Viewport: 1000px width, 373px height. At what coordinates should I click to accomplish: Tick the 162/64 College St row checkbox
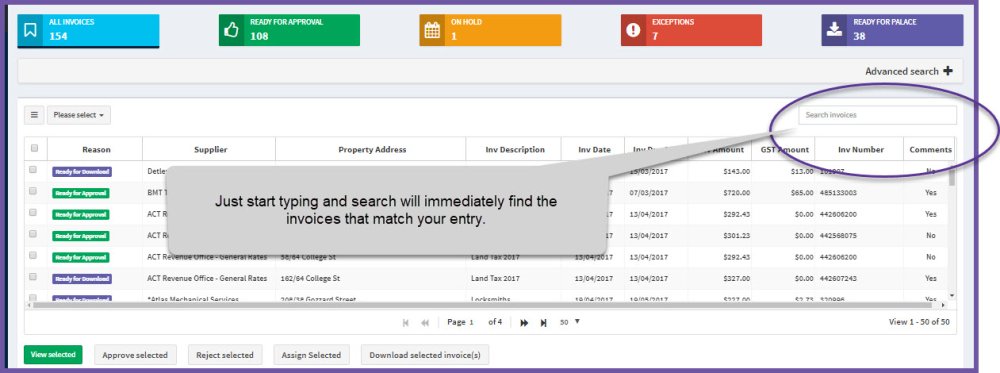tap(33, 277)
